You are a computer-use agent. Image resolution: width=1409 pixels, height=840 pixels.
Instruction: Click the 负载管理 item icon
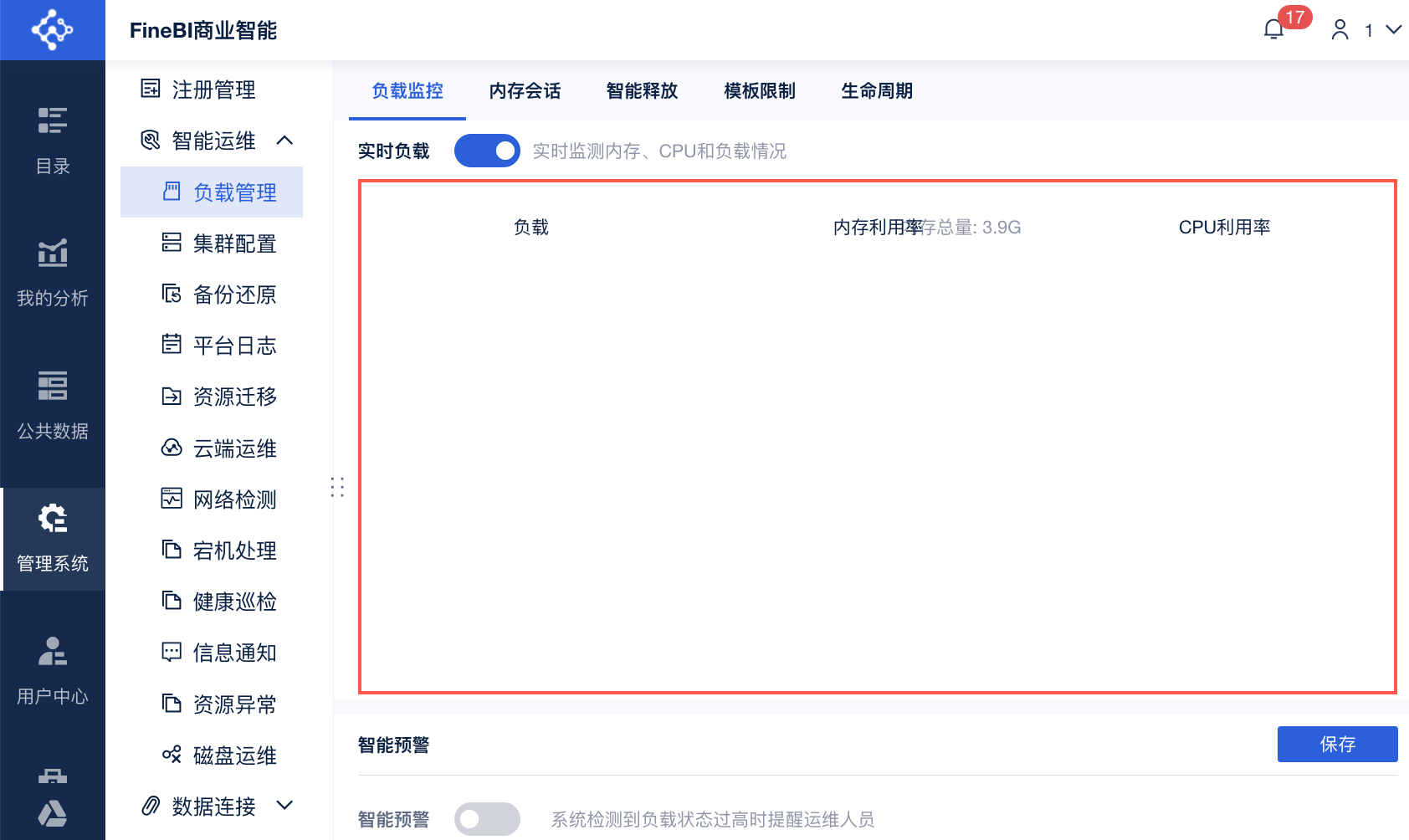tap(172, 192)
